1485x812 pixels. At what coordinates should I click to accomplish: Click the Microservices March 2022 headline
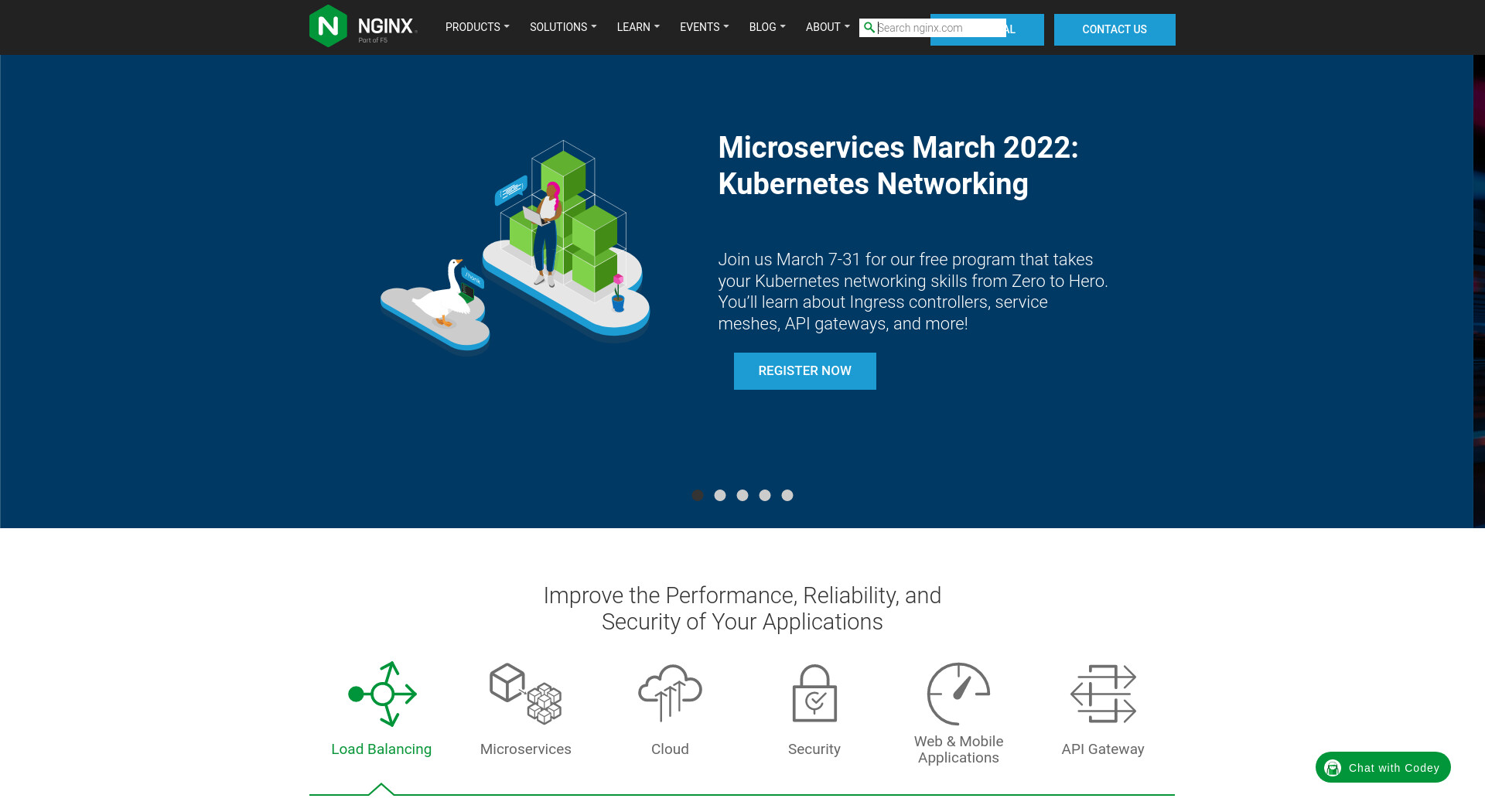pyautogui.click(x=898, y=165)
